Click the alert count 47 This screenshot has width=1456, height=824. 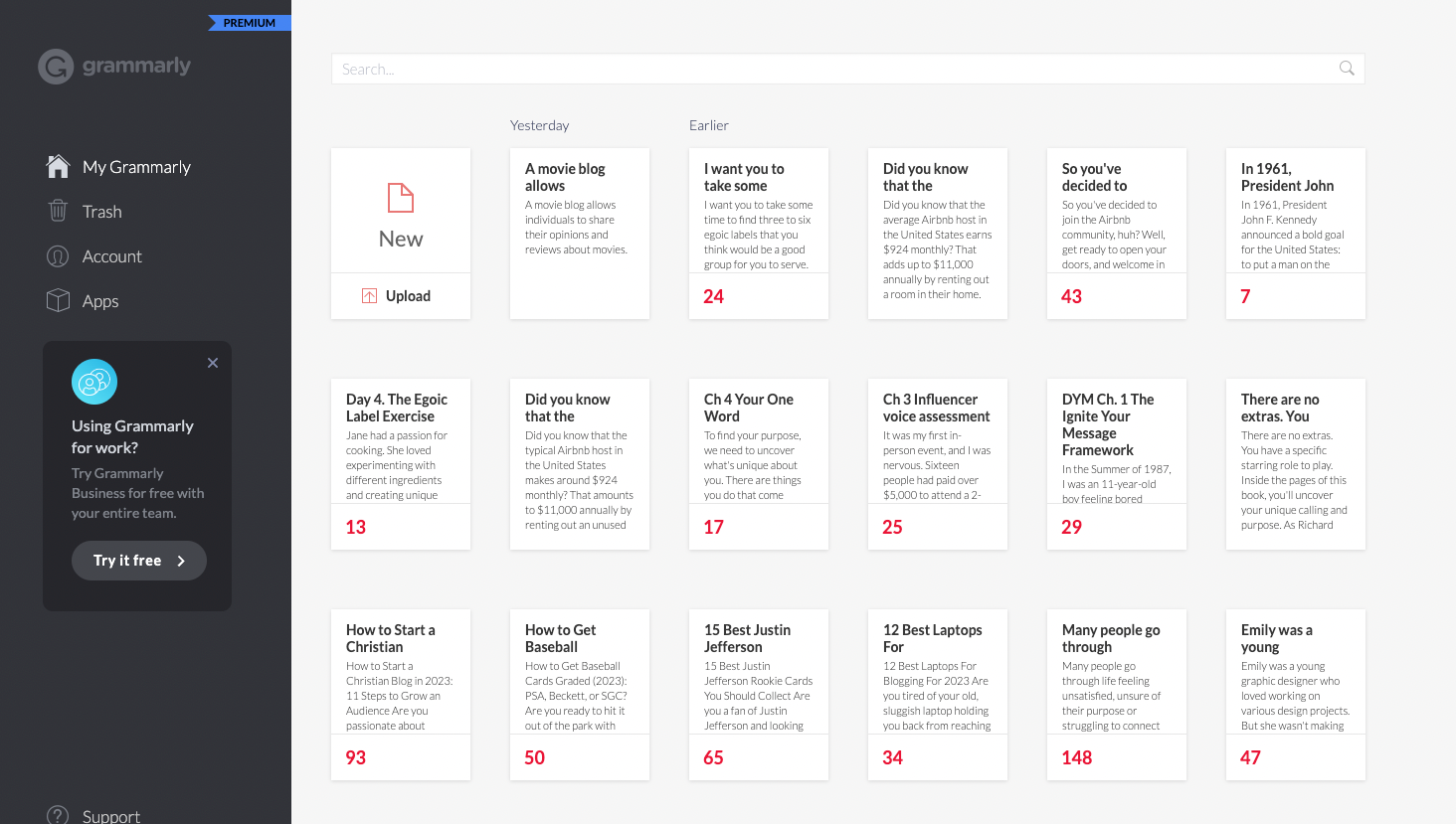click(x=1251, y=757)
